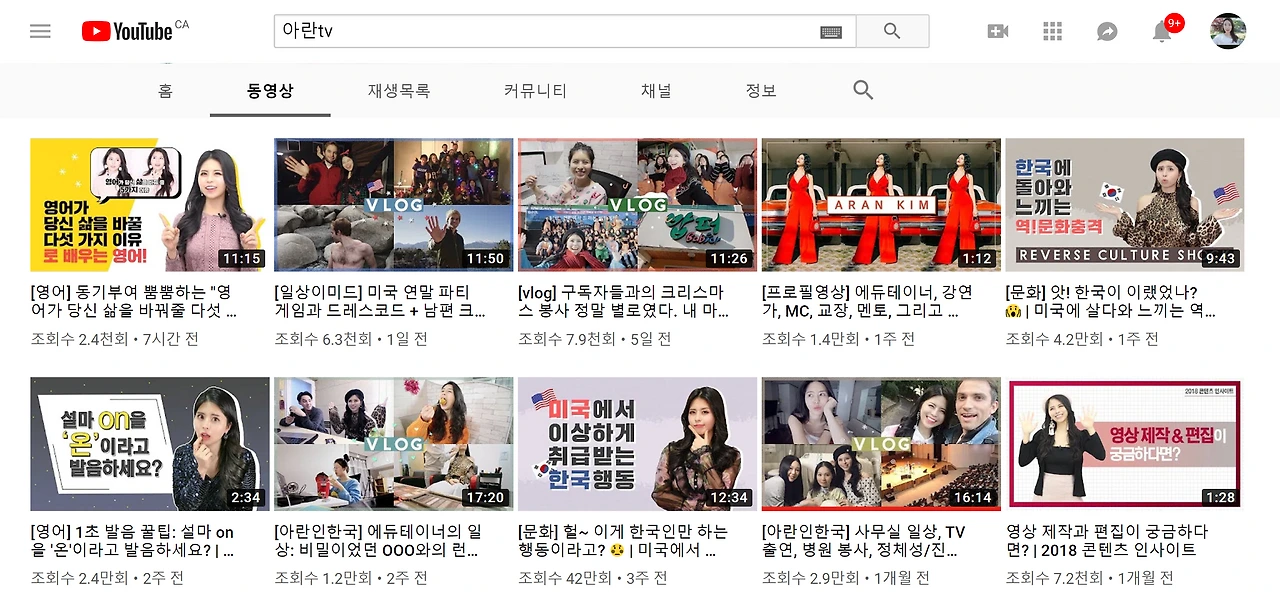Play the 16:14 VLOG thumbnail

click(x=881, y=444)
